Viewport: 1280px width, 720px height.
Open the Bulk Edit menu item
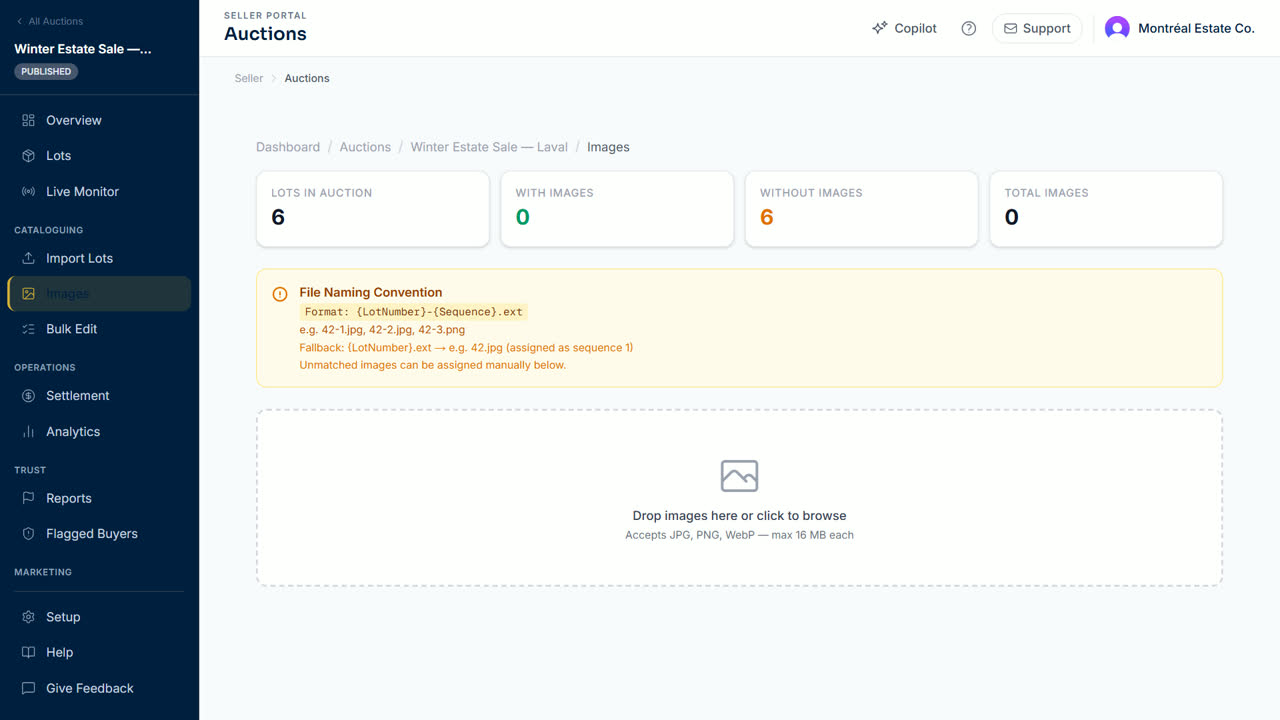[x=99, y=329]
